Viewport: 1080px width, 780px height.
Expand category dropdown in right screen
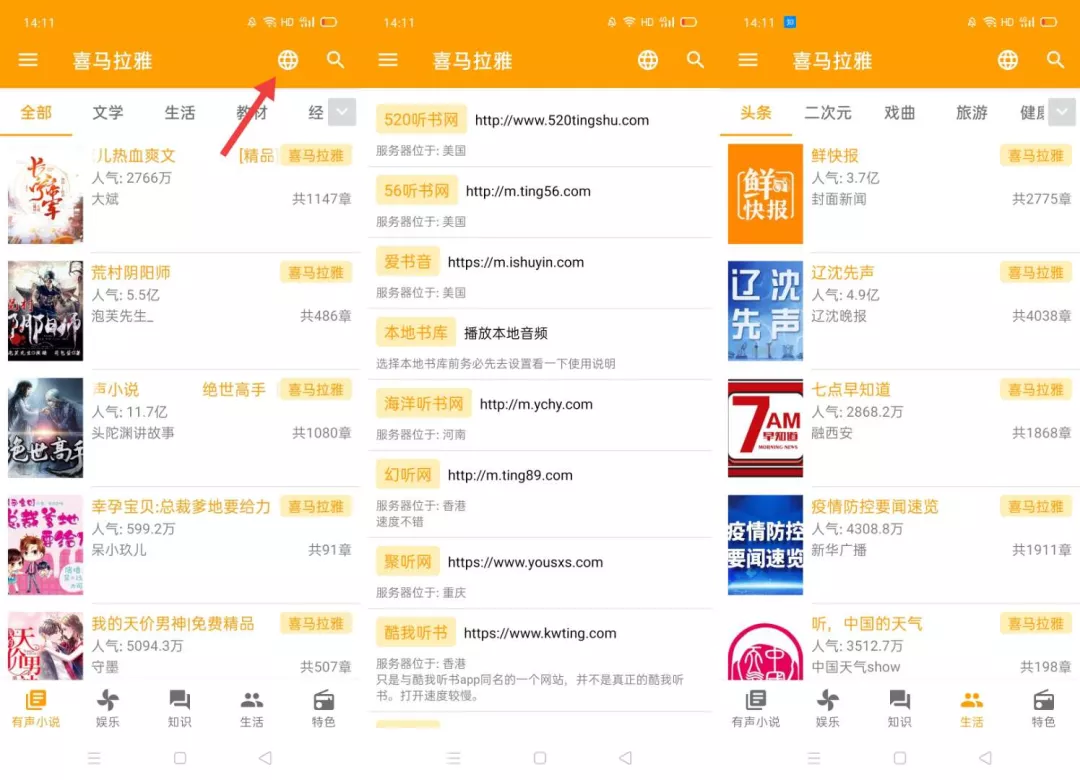coord(1061,112)
